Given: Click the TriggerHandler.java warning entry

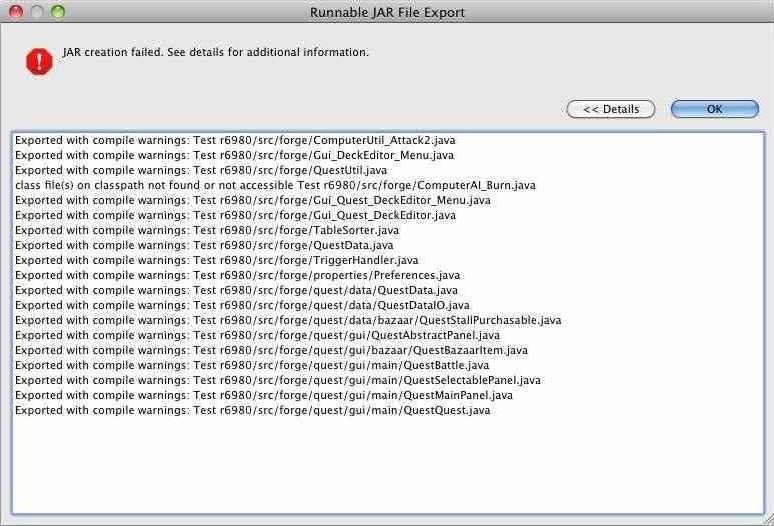Looking at the screenshot, I should [x=216, y=260].
